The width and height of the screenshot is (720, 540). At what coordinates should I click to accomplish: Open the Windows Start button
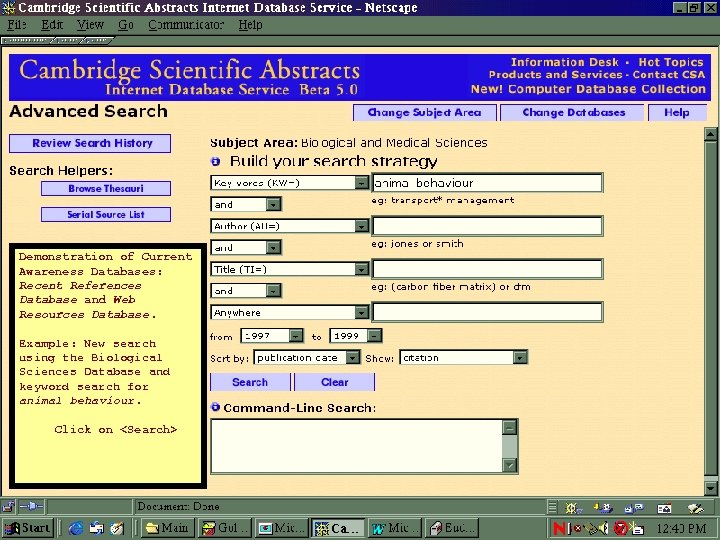pos(28,528)
